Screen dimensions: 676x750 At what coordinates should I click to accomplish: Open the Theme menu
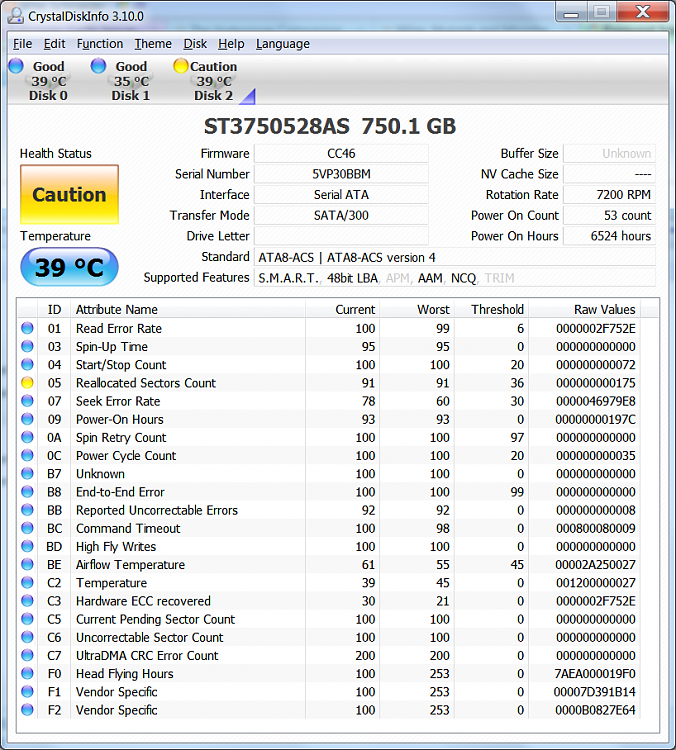tap(153, 44)
